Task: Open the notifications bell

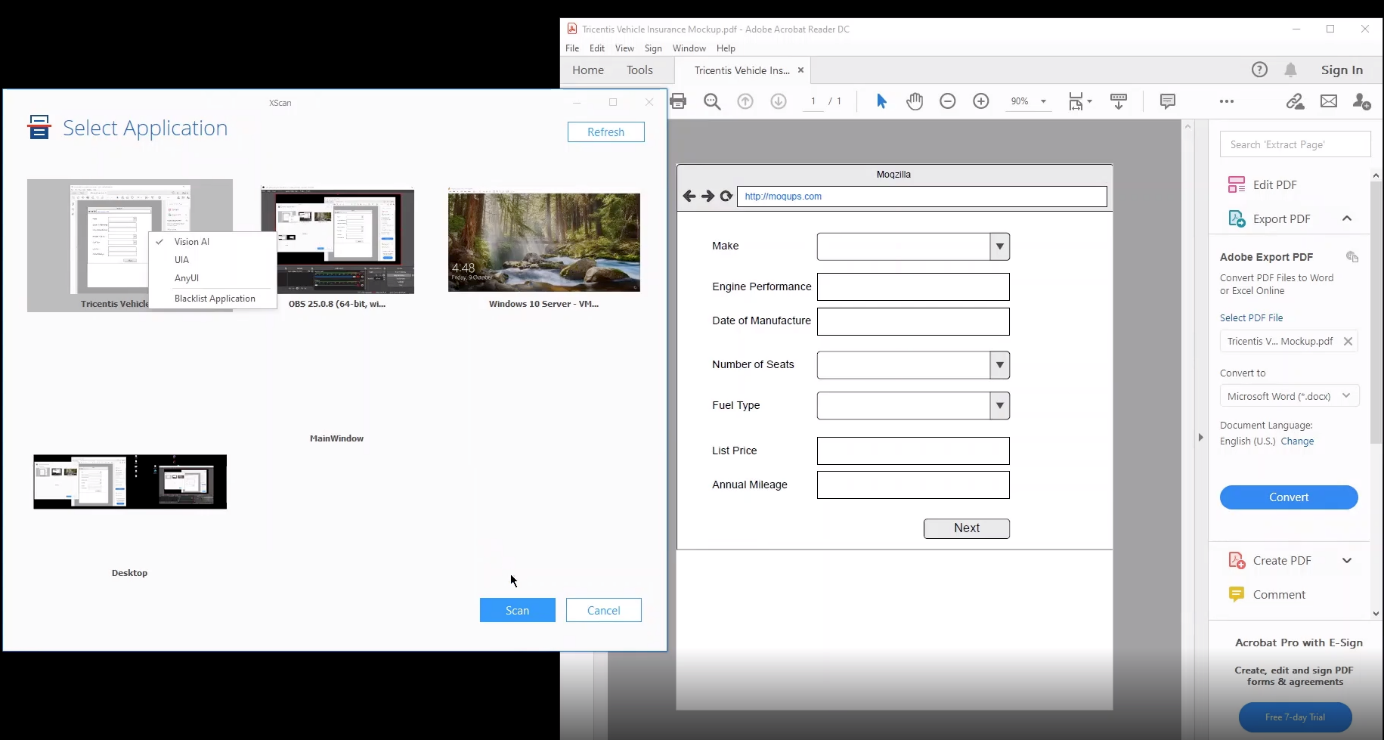Action: (1291, 70)
